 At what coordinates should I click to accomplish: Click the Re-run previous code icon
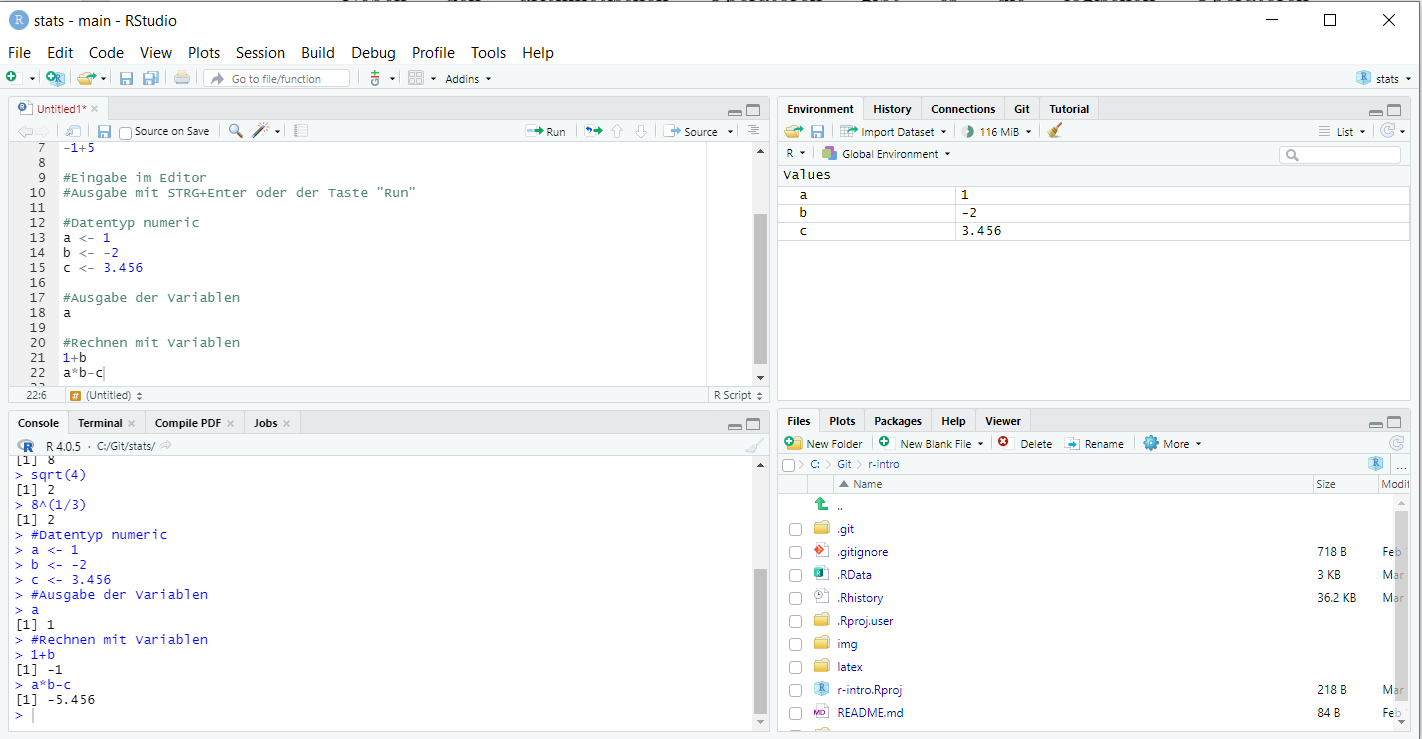(594, 131)
